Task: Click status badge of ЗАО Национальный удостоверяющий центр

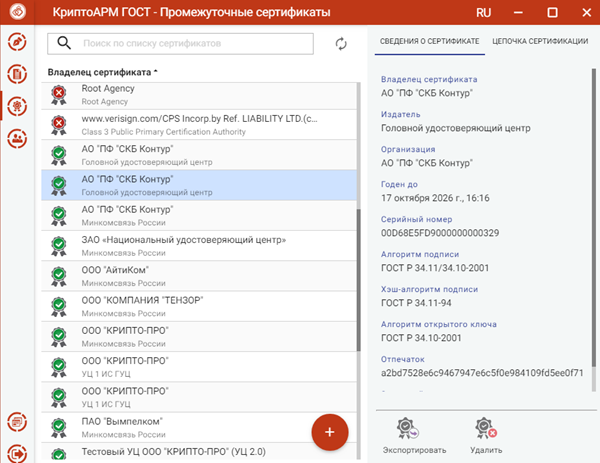Action: click(59, 246)
